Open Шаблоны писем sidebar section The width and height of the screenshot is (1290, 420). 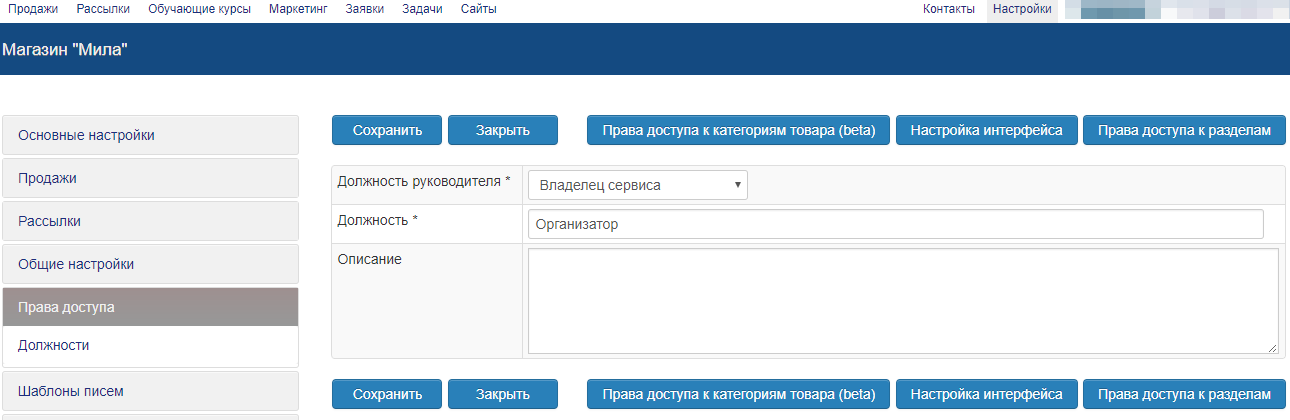[x=151, y=391]
